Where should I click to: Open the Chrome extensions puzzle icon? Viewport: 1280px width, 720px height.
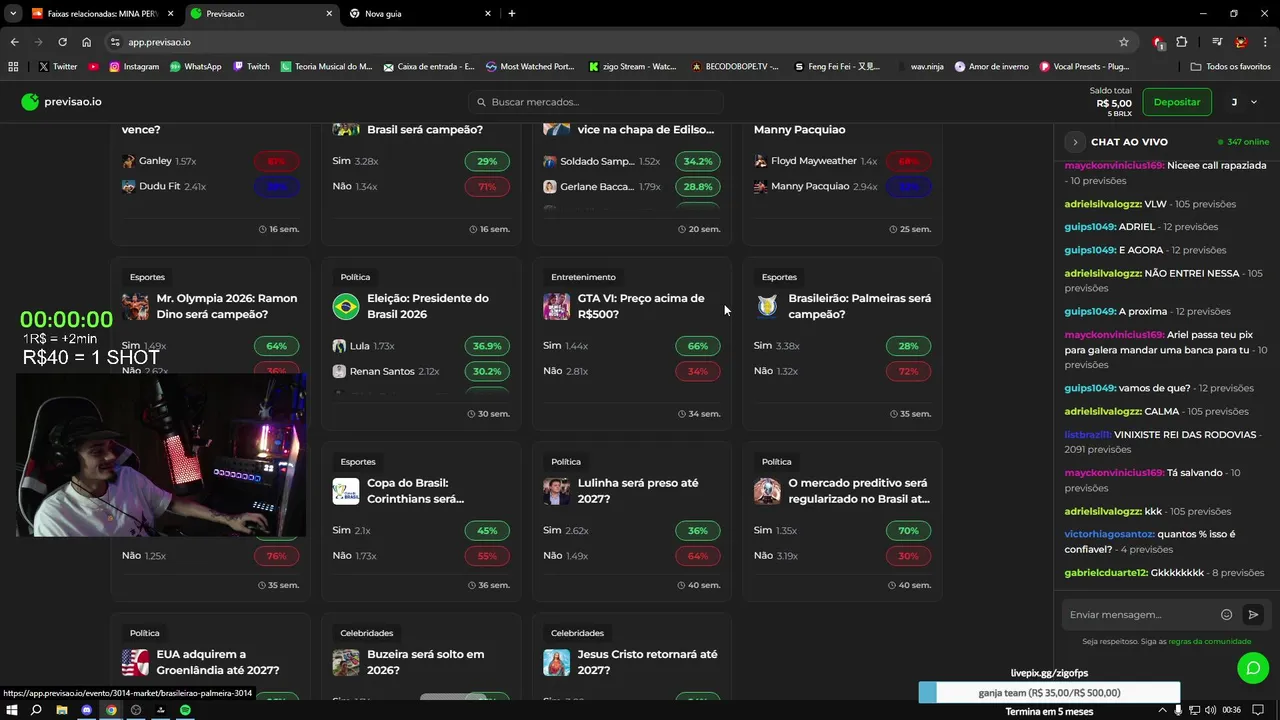tap(1182, 42)
